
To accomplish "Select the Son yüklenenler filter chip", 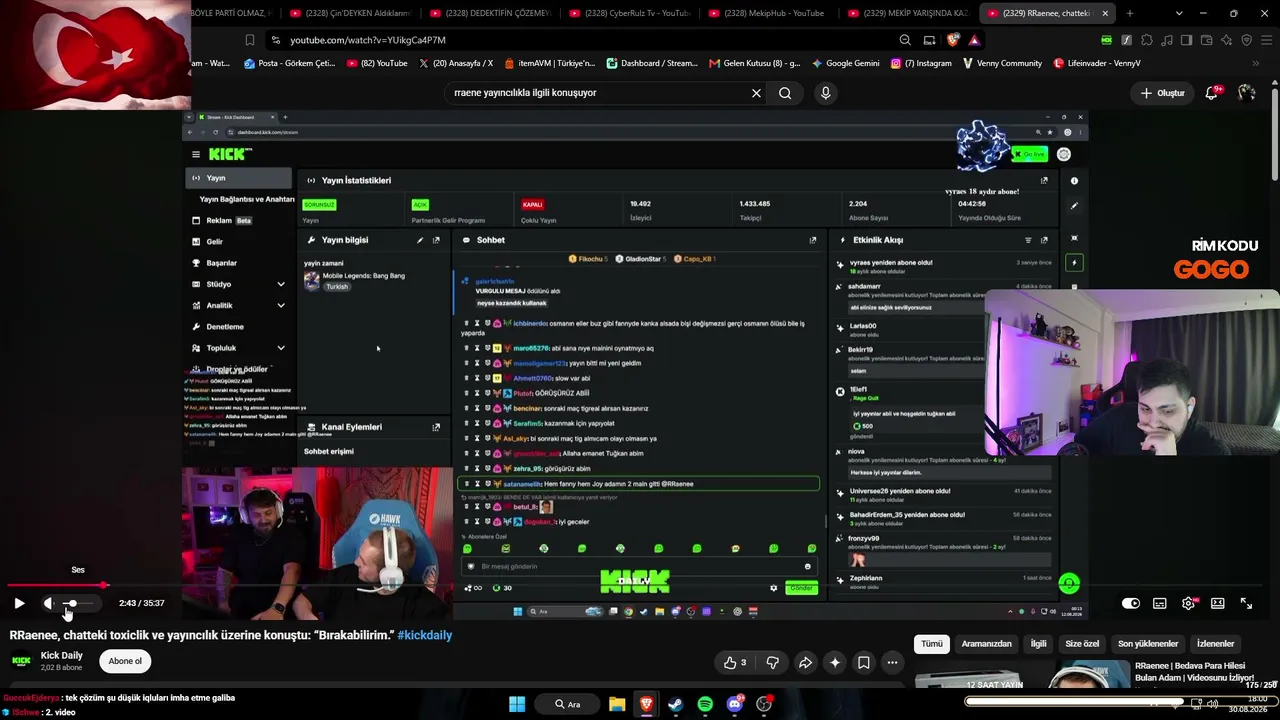I will [1148, 644].
